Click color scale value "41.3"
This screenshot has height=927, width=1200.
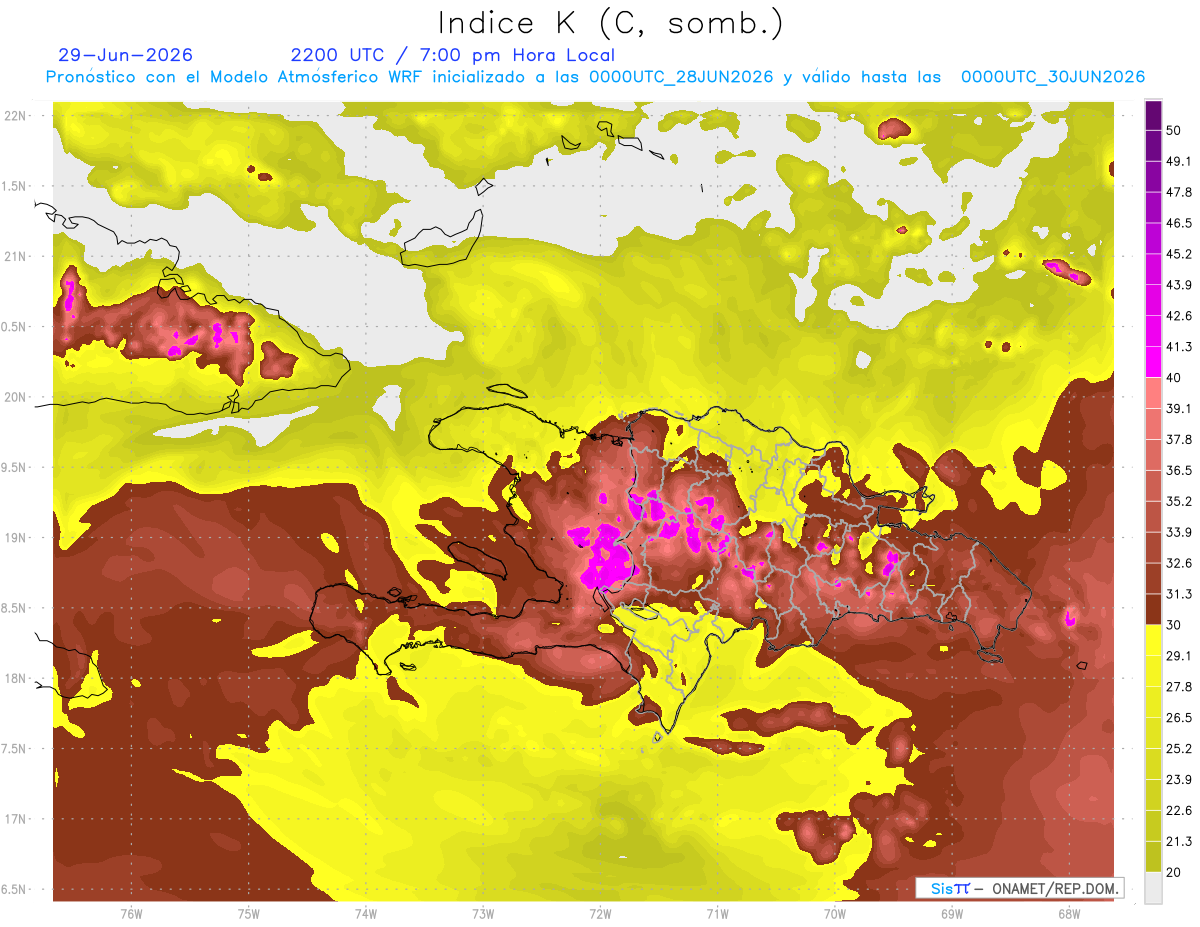click(x=1178, y=347)
